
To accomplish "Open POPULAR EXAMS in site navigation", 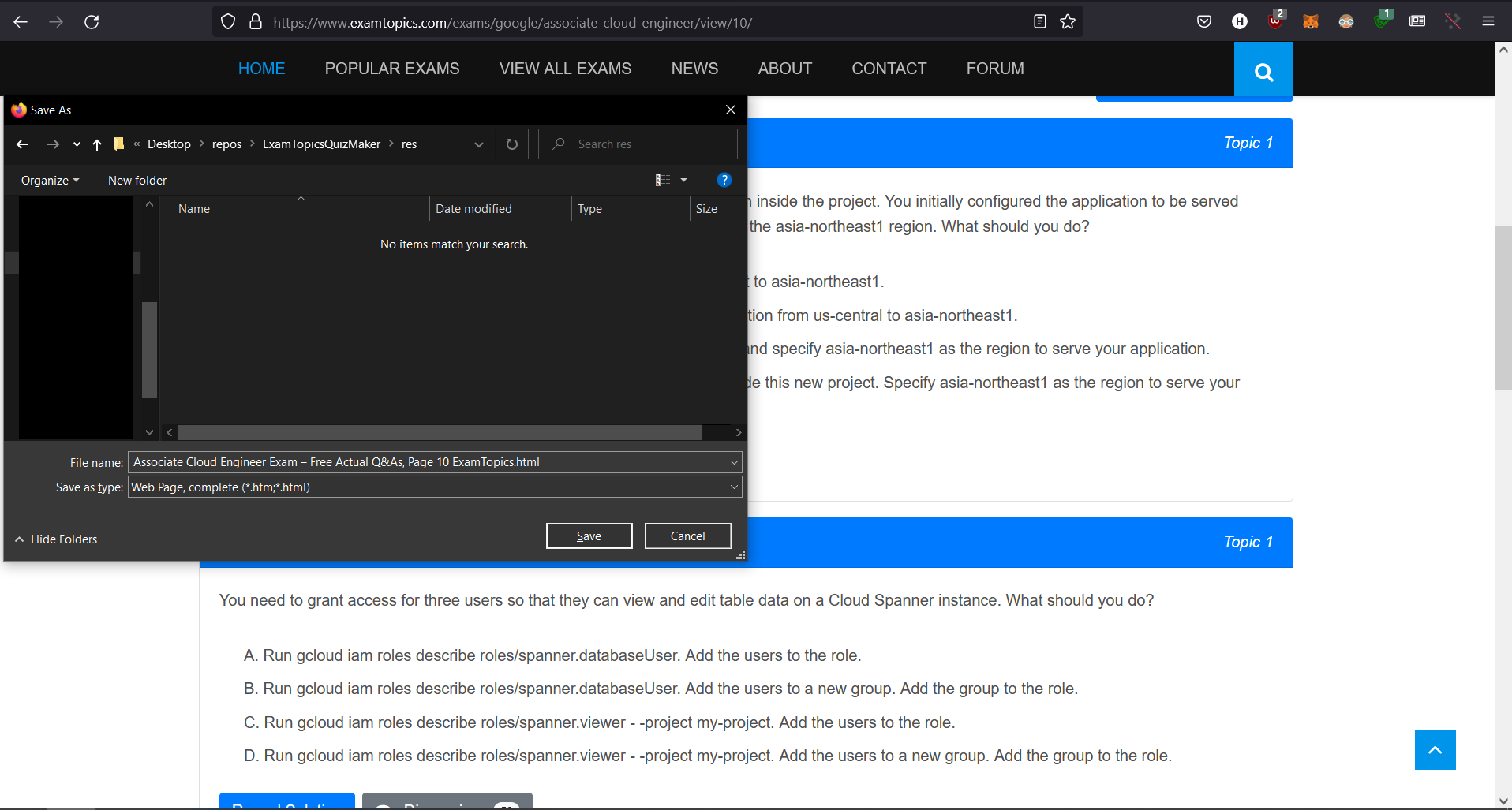I will (x=392, y=69).
